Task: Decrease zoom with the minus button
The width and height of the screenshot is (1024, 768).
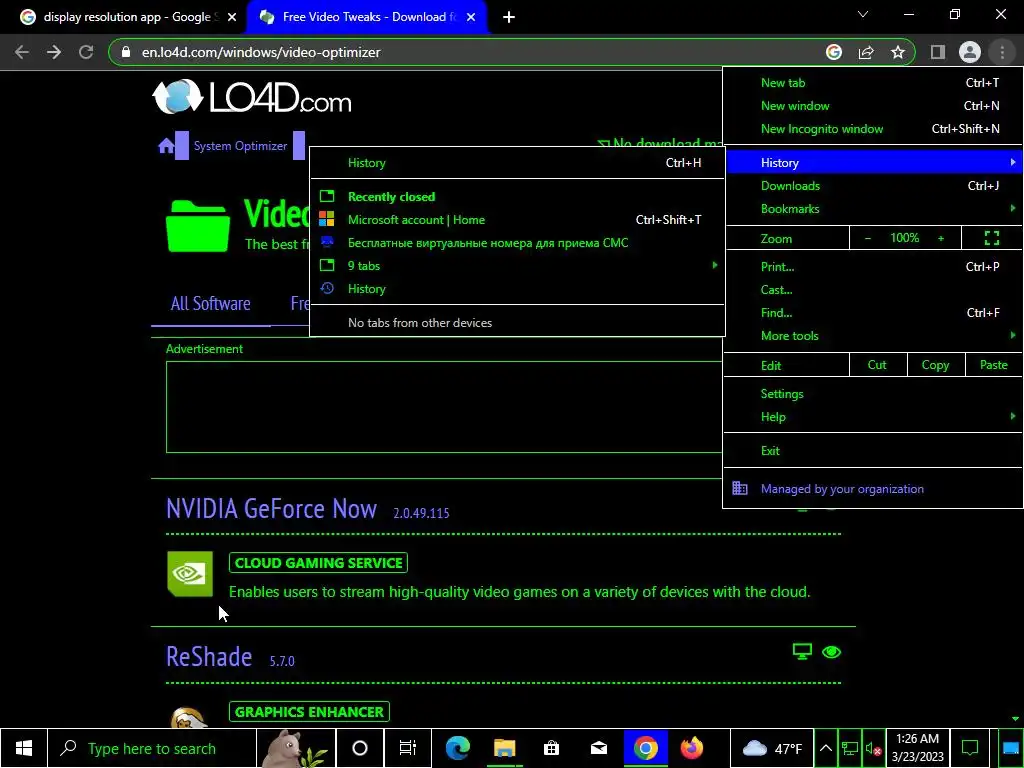Action: tap(867, 238)
